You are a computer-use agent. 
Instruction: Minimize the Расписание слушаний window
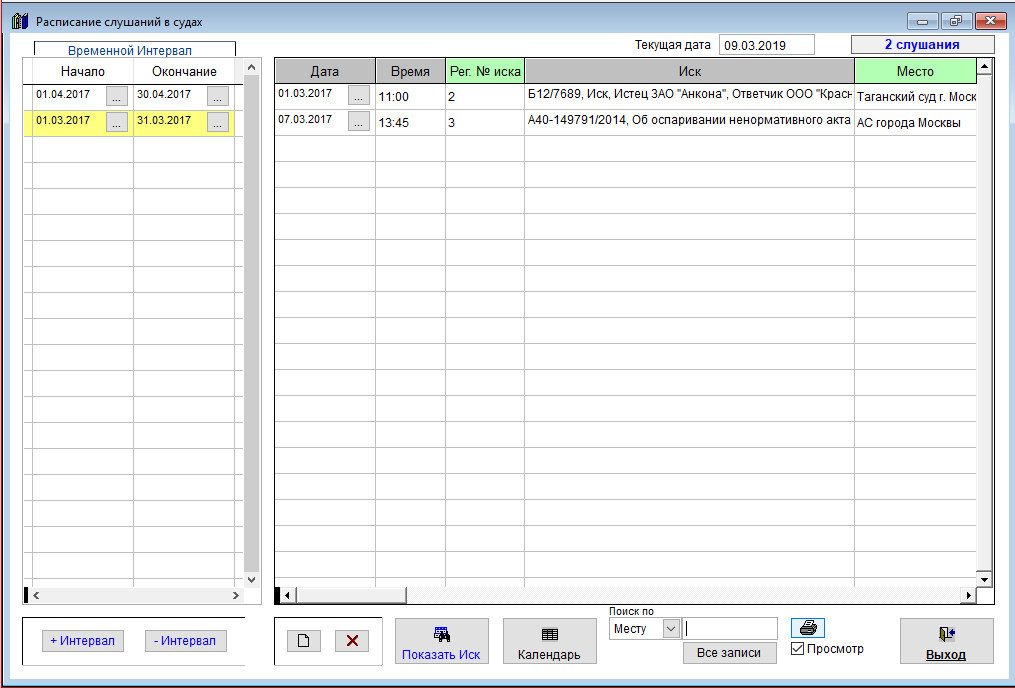click(922, 21)
